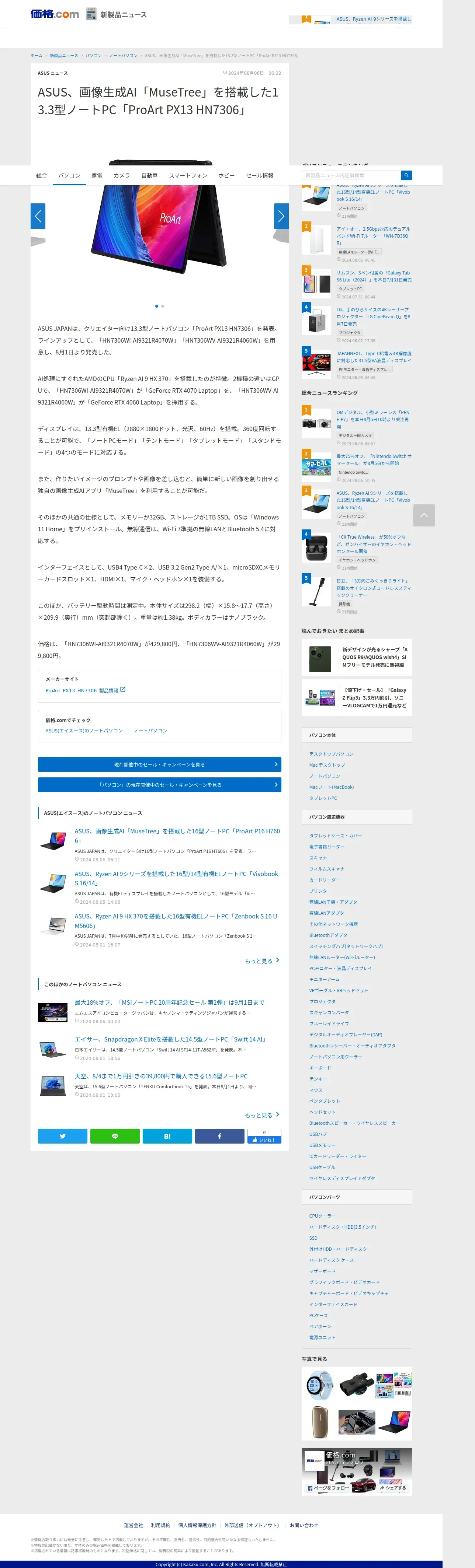475x1568 pixels.
Task: Open the binoculars photo under 写真で見る
Action: click(356, 1385)
